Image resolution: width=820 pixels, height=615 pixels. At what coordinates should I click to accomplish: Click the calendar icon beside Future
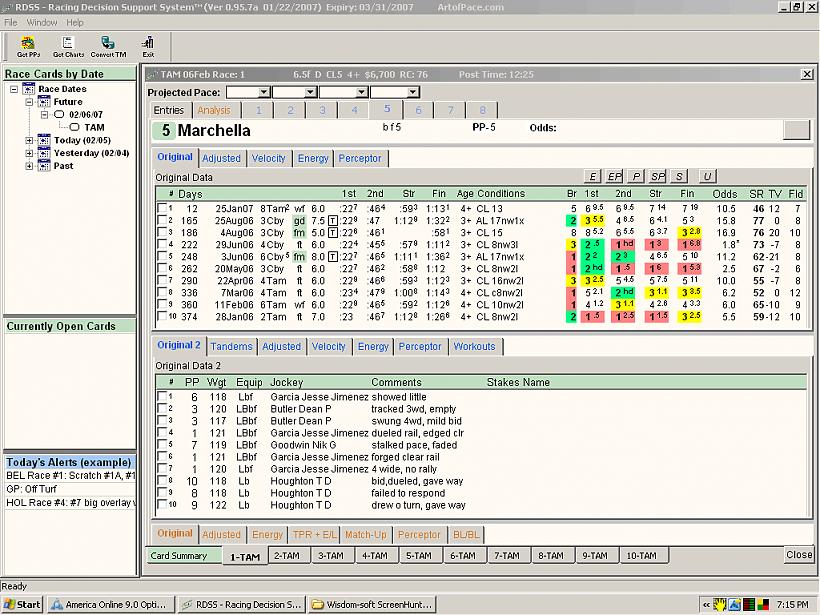(x=44, y=101)
